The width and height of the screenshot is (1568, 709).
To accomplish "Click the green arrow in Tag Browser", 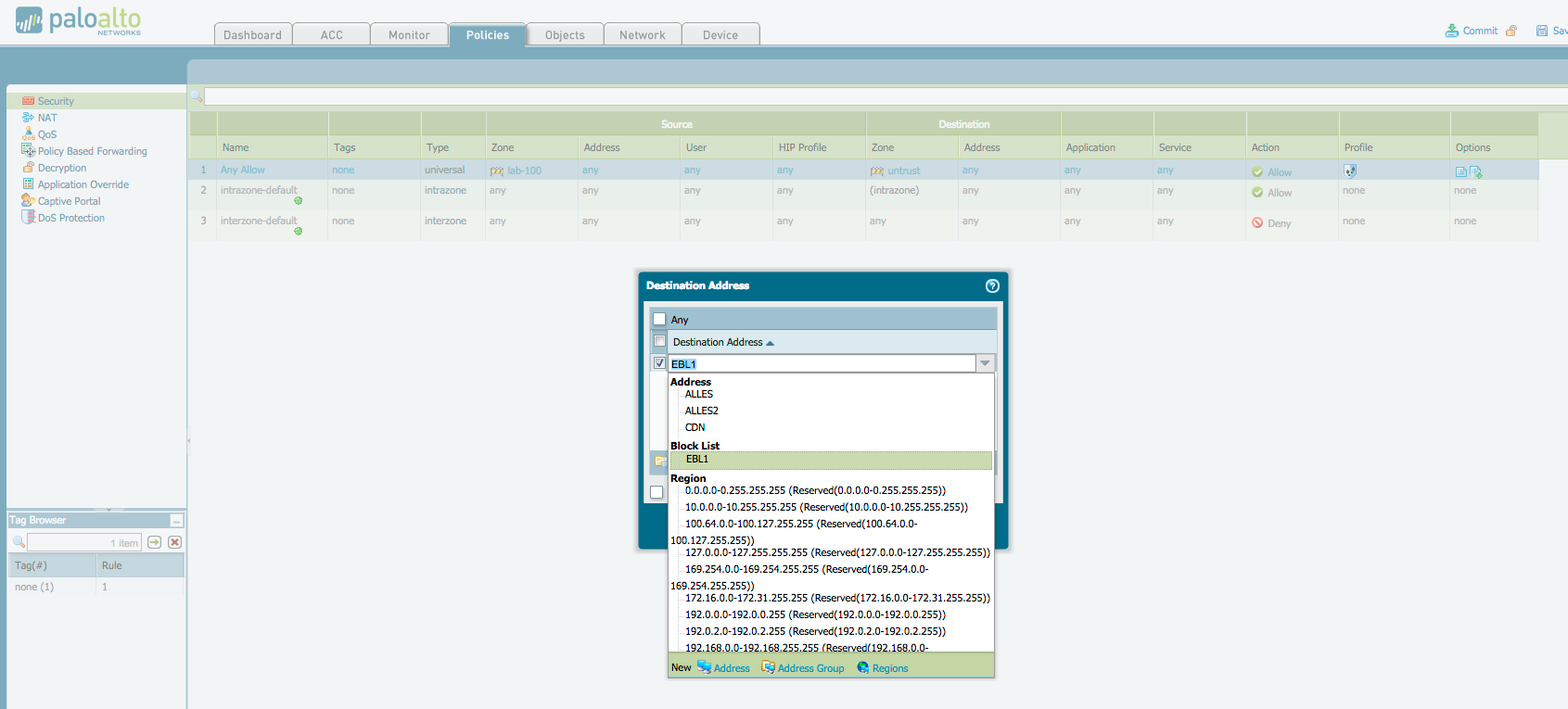I will pos(154,542).
